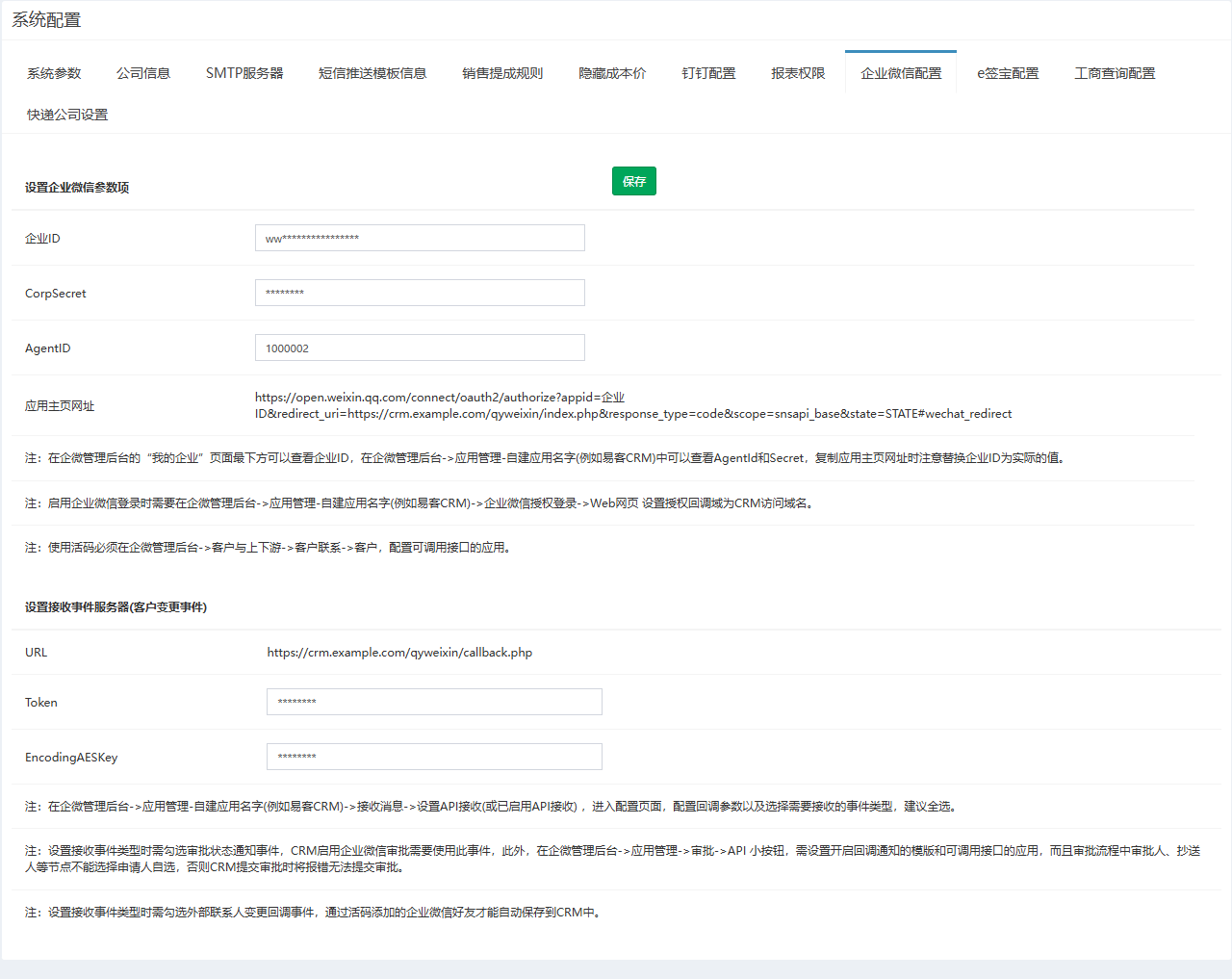Click the URL row label

(36, 653)
